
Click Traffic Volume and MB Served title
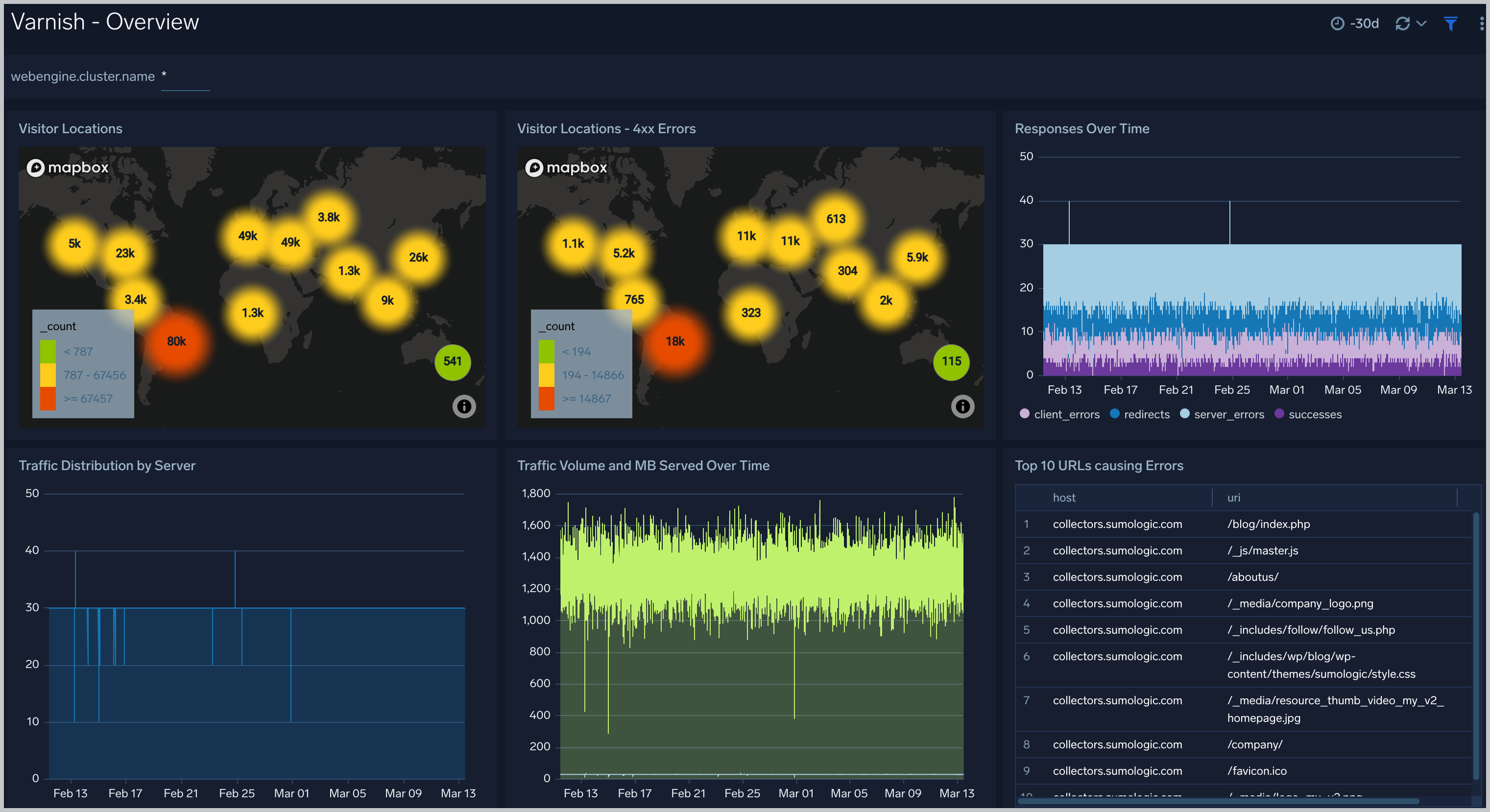pyautogui.click(x=643, y=466)
